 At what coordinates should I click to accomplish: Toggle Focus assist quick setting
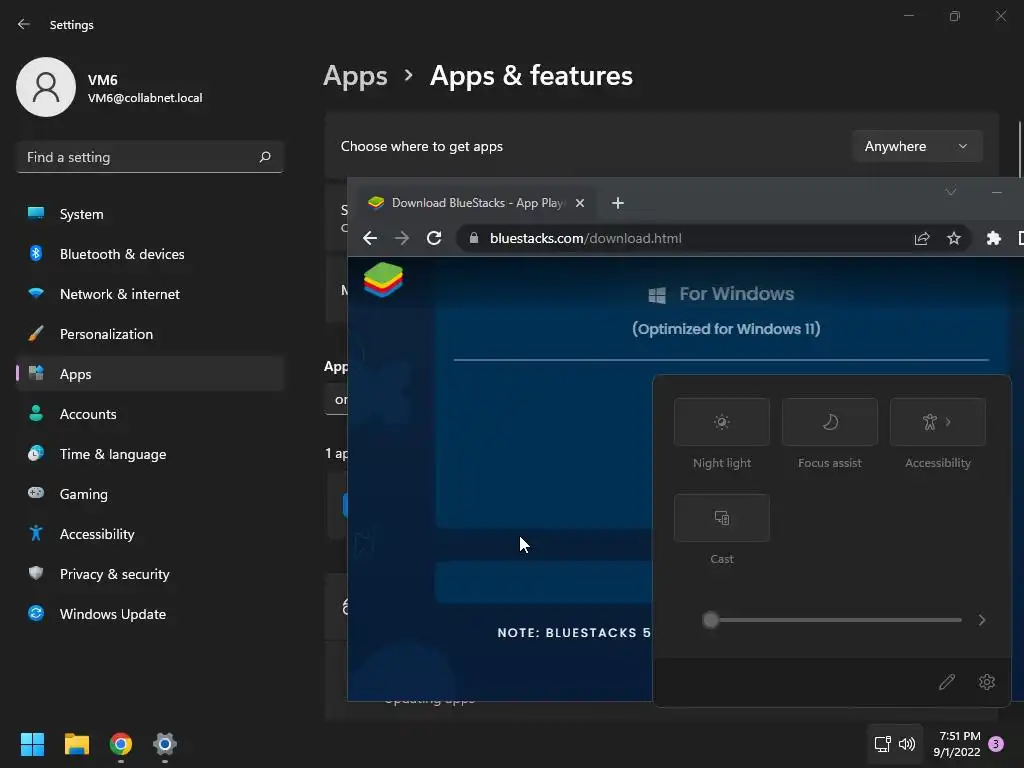click(x=829, y=422)
